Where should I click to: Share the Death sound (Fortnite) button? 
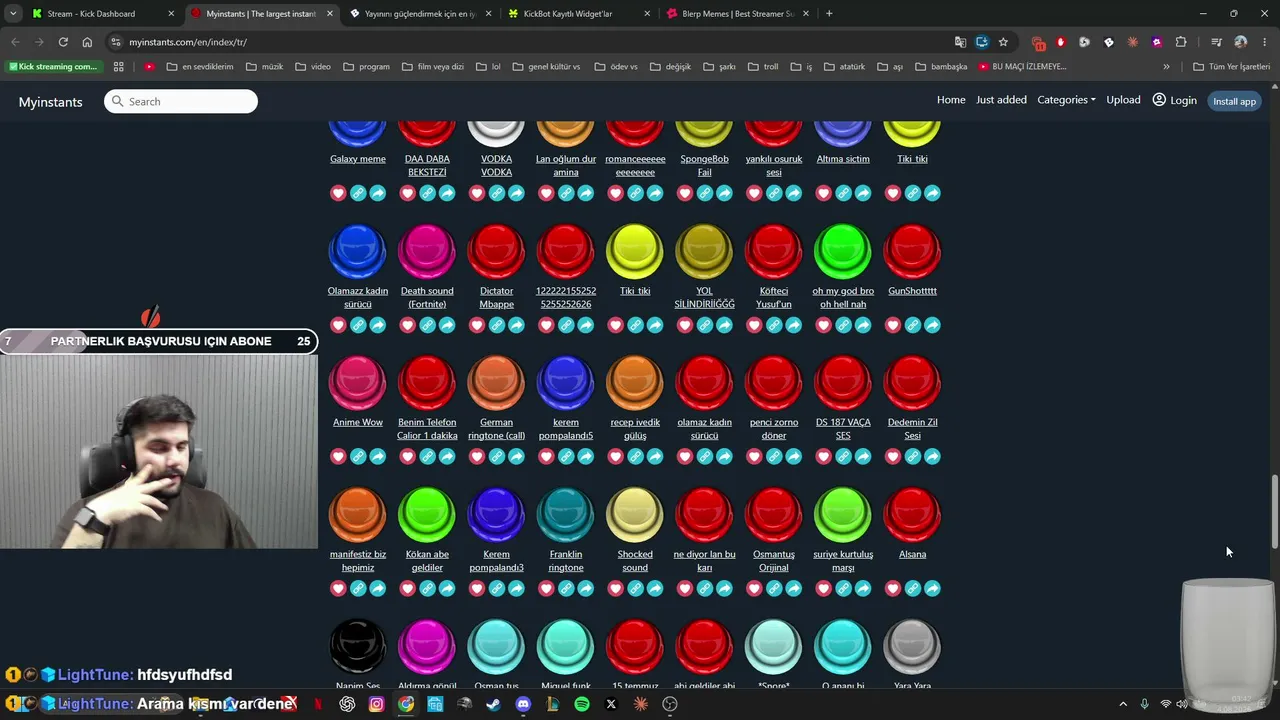click(447, 325)
